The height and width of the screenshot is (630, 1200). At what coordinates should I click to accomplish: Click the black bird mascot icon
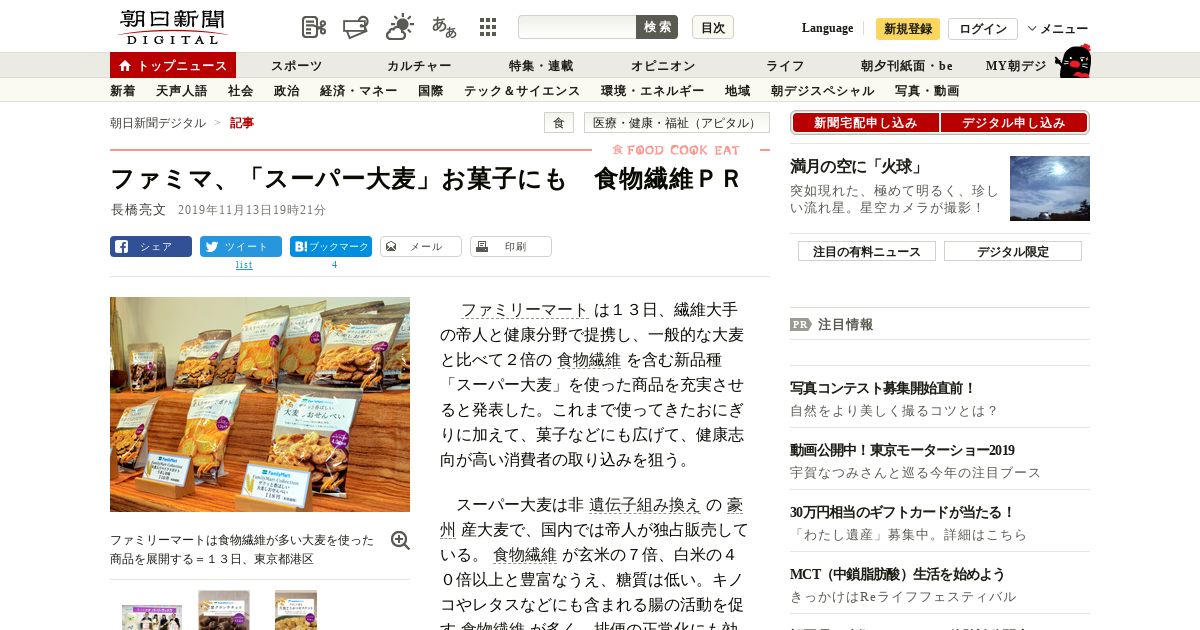tap(1073, 61)
